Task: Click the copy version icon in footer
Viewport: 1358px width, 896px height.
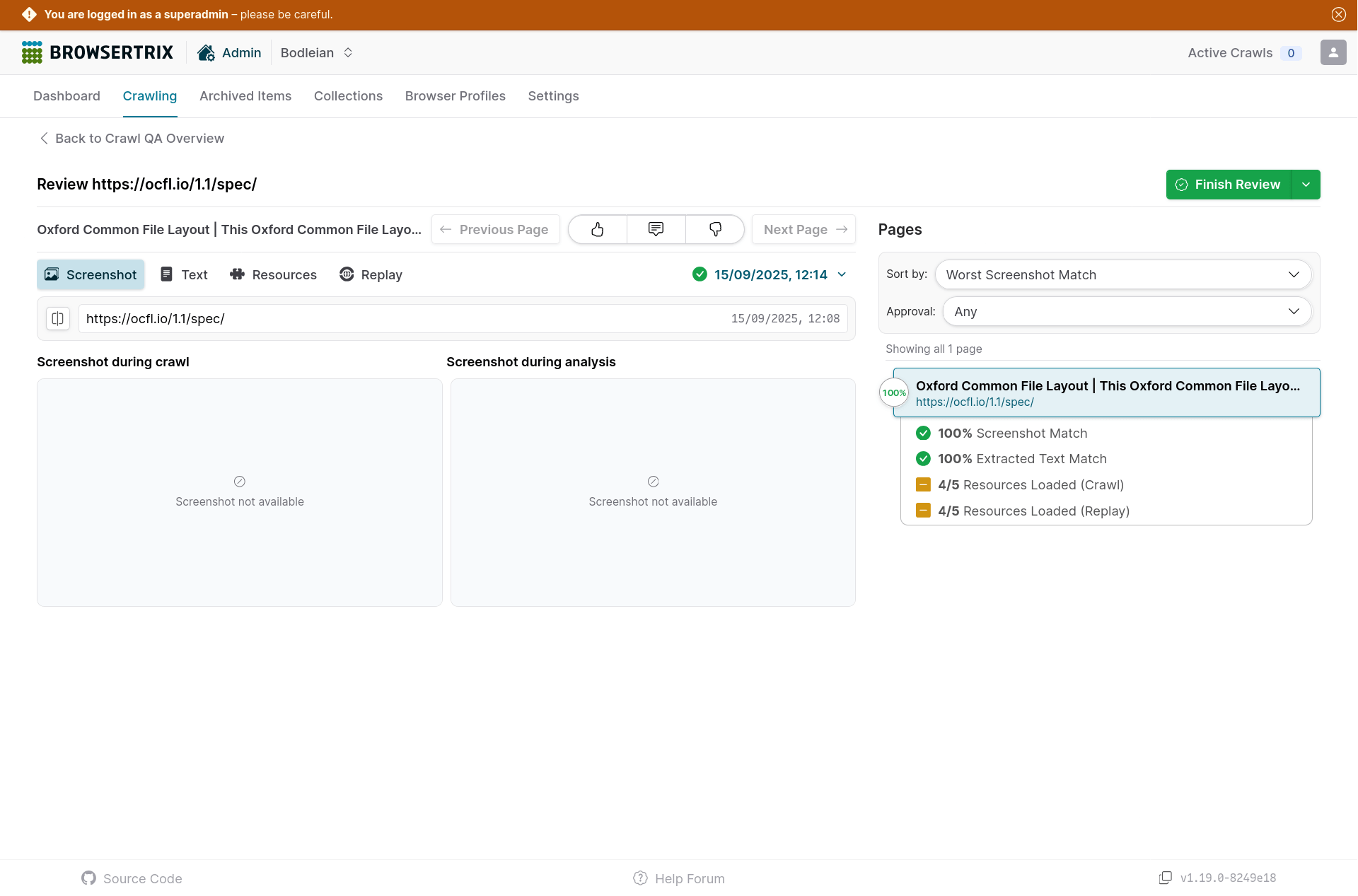Action: [x=1165, y=878]
